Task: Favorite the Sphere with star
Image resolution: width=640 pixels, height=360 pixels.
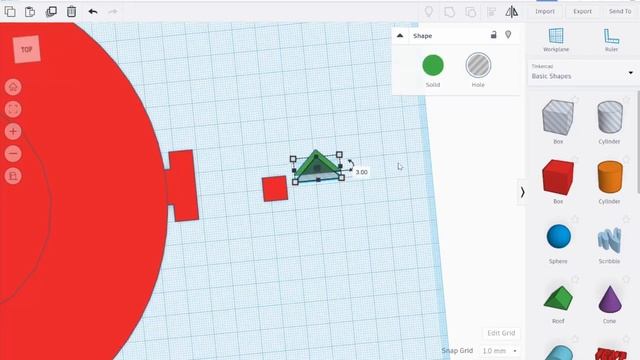Action: click(x=575, y=220)
